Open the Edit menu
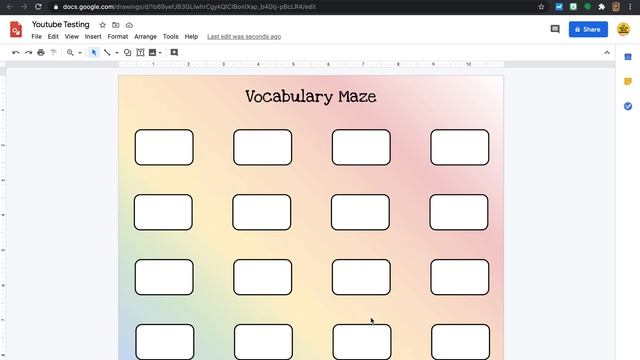 (x=53, y=37)
